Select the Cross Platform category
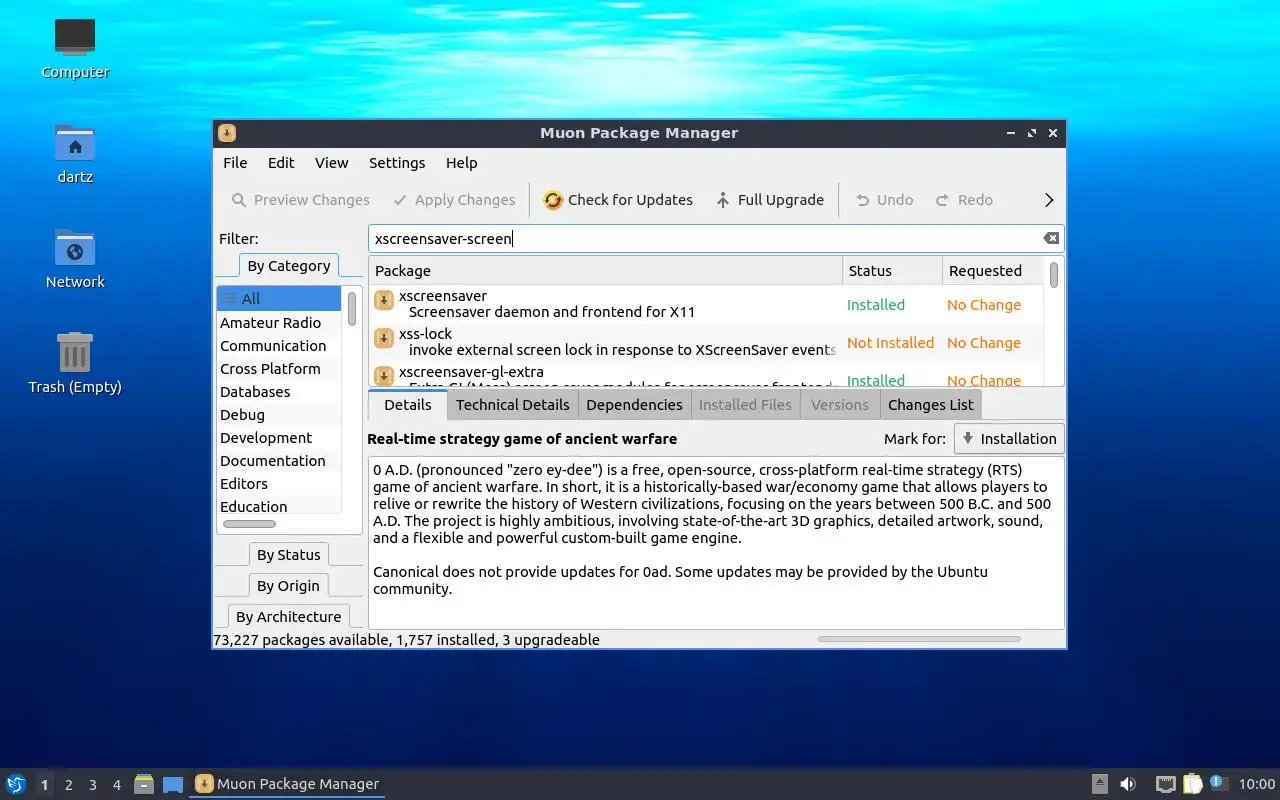This screenshot has height=800, width=1280. click(x=279, y=368)
